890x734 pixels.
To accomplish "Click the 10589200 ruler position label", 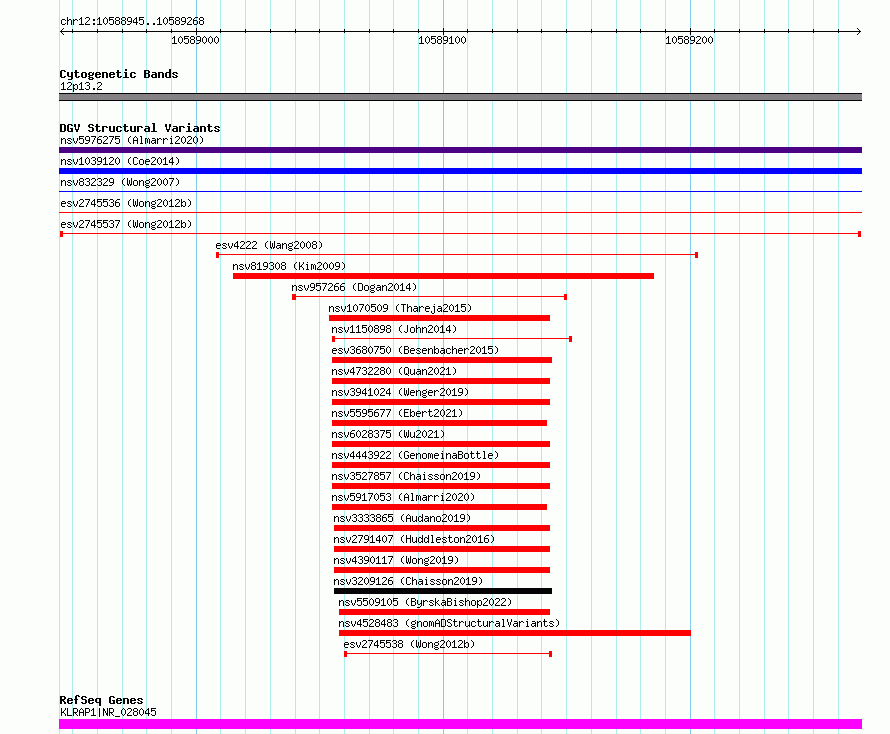I will click(689, 40).
